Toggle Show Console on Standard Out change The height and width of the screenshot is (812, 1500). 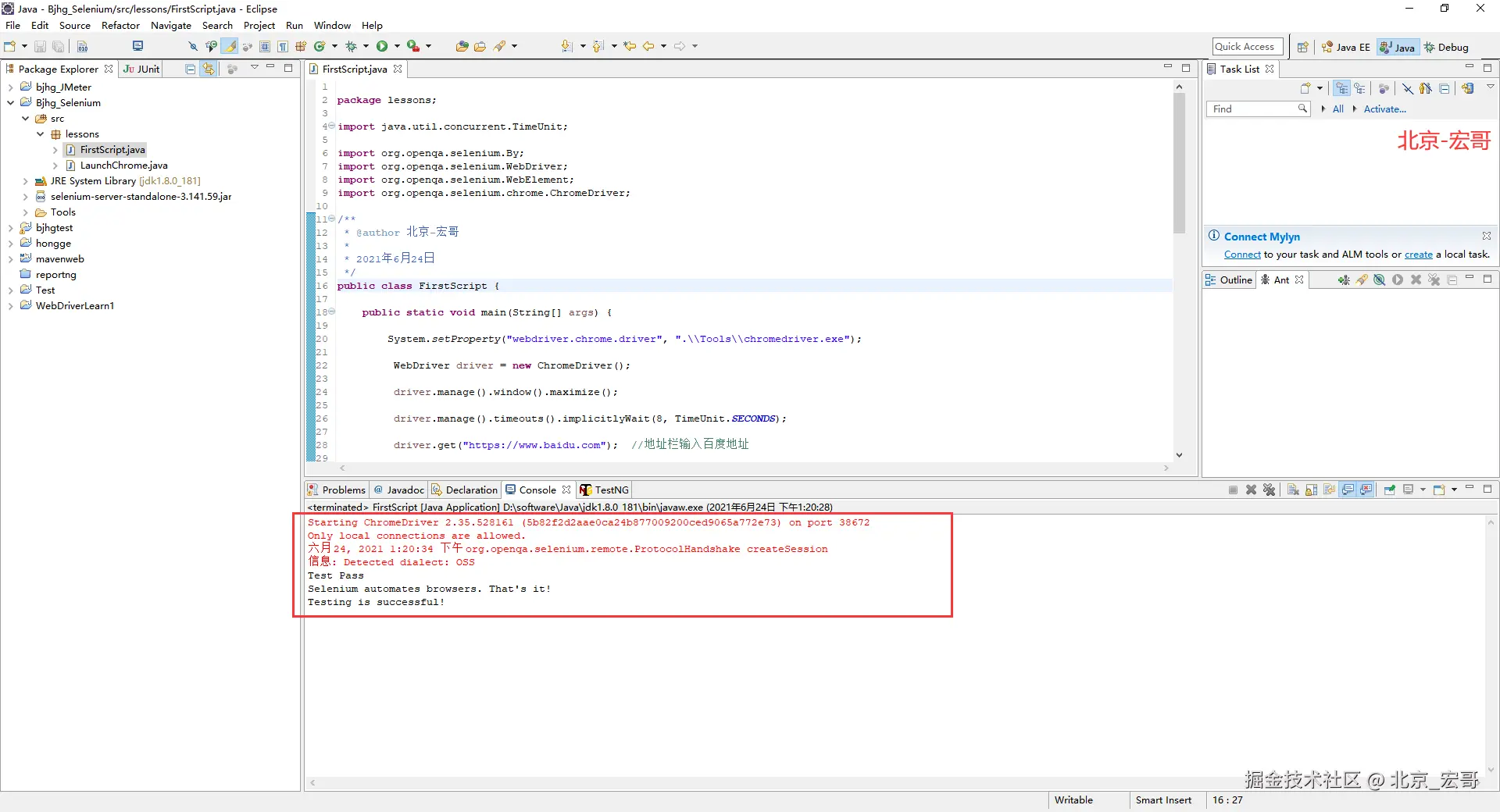click(1348, 490)
